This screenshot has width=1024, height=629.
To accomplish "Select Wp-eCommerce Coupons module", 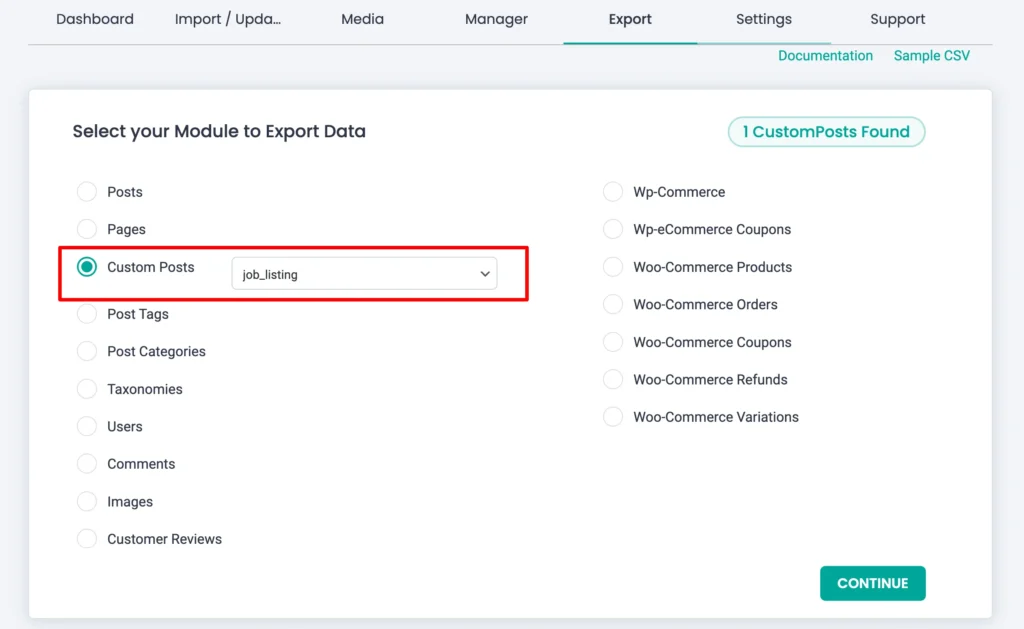I will [613, 230].
